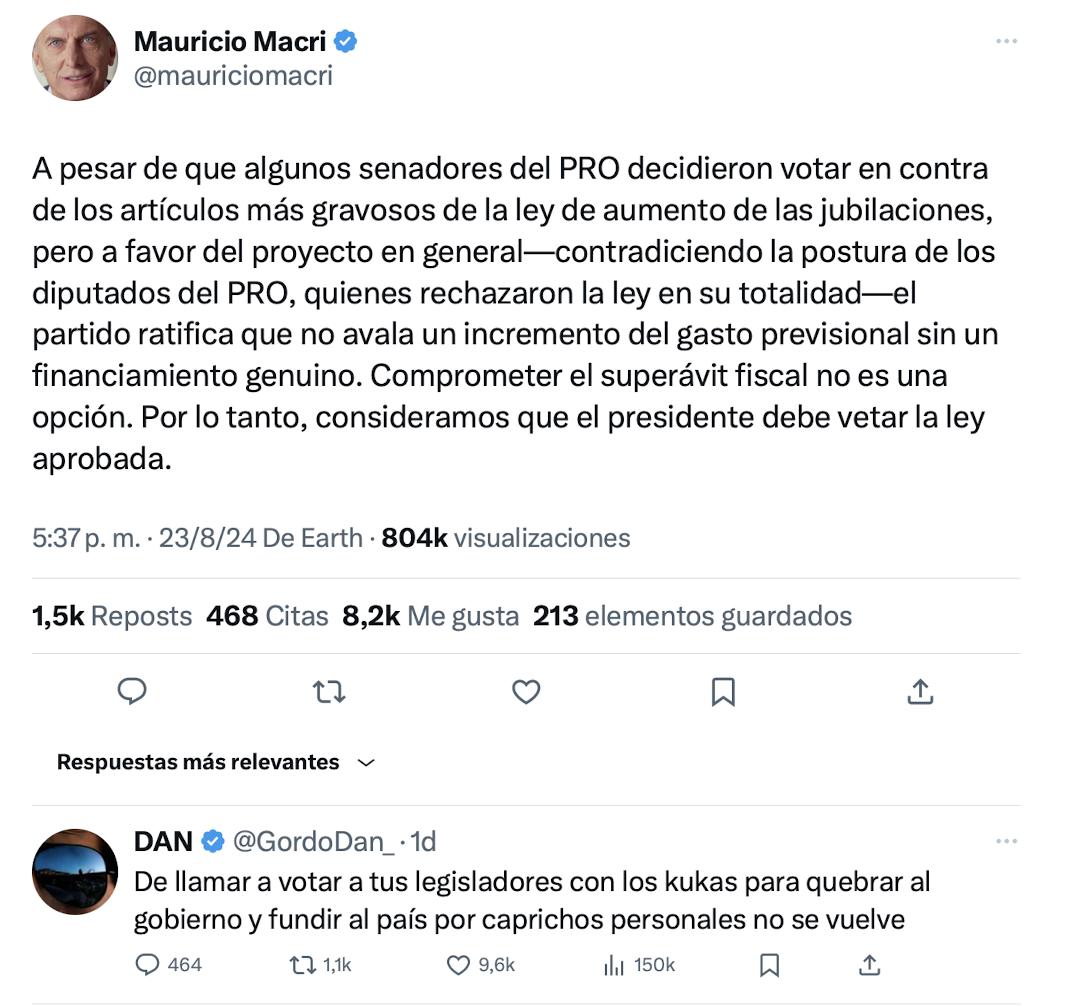Open DAN's profile avatar
Image resolution: width=1068 pixels, height=1006 pixels.
(x=75, y=871)
